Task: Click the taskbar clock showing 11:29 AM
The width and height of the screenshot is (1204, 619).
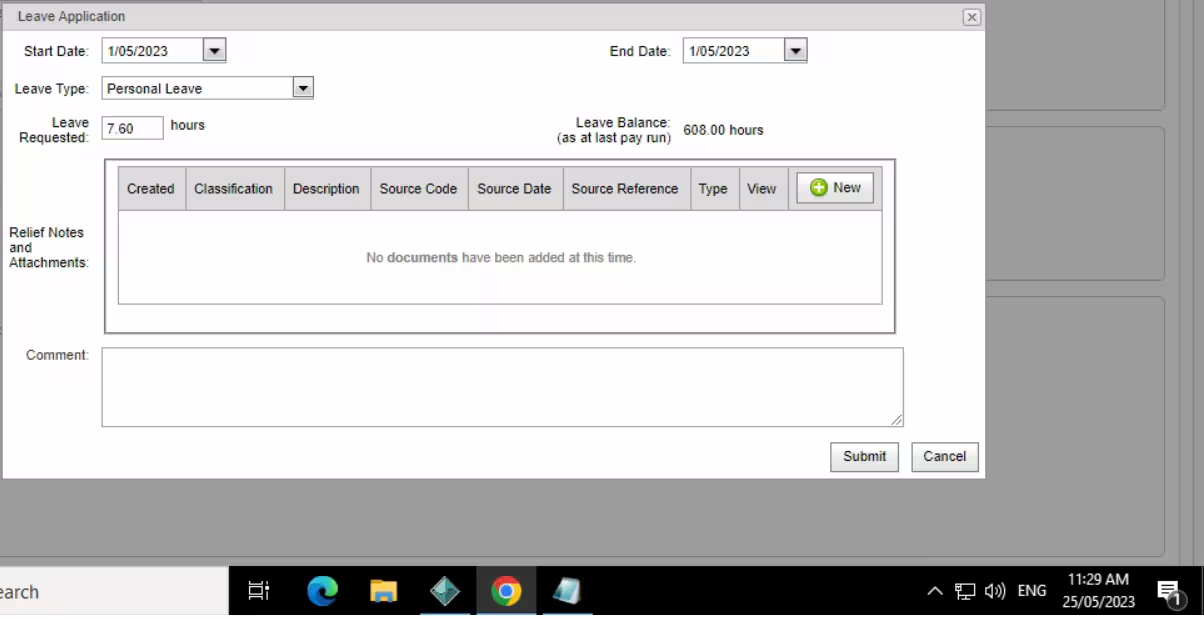Action: pos(1098,590)
